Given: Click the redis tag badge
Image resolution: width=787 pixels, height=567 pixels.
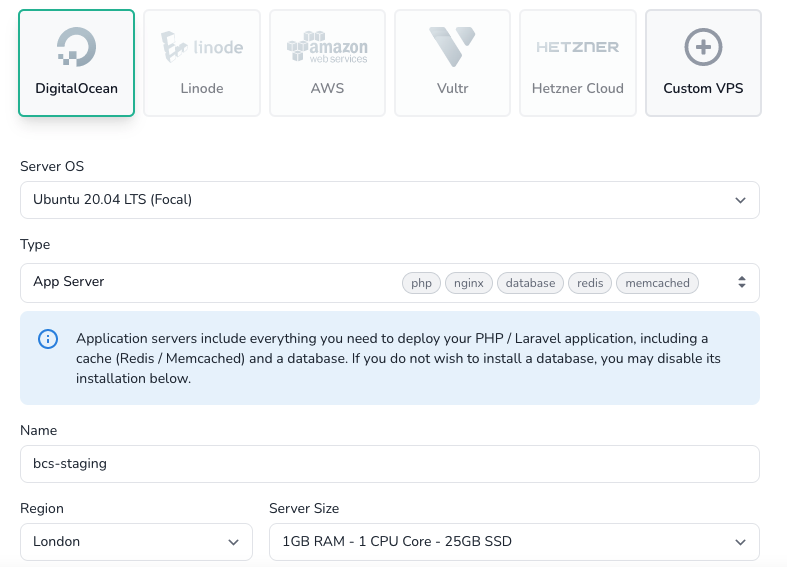Looking at the screenshot, I should point(590,283).
